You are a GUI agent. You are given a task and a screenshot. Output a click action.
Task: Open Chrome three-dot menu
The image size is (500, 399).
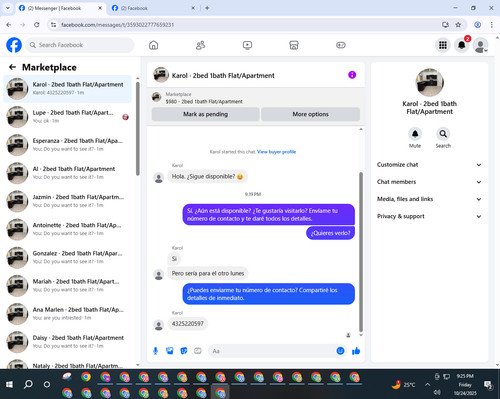click(492, 25)
